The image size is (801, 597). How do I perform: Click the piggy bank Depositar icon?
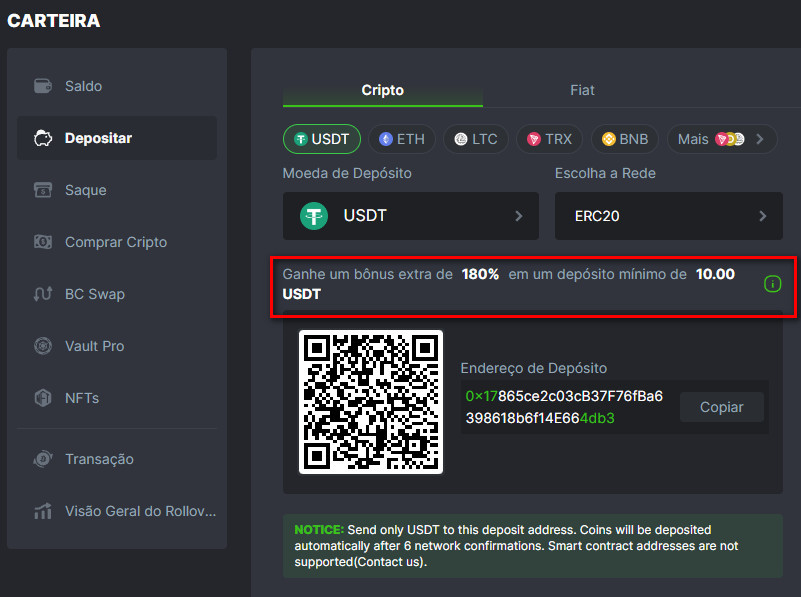point(43,138)
